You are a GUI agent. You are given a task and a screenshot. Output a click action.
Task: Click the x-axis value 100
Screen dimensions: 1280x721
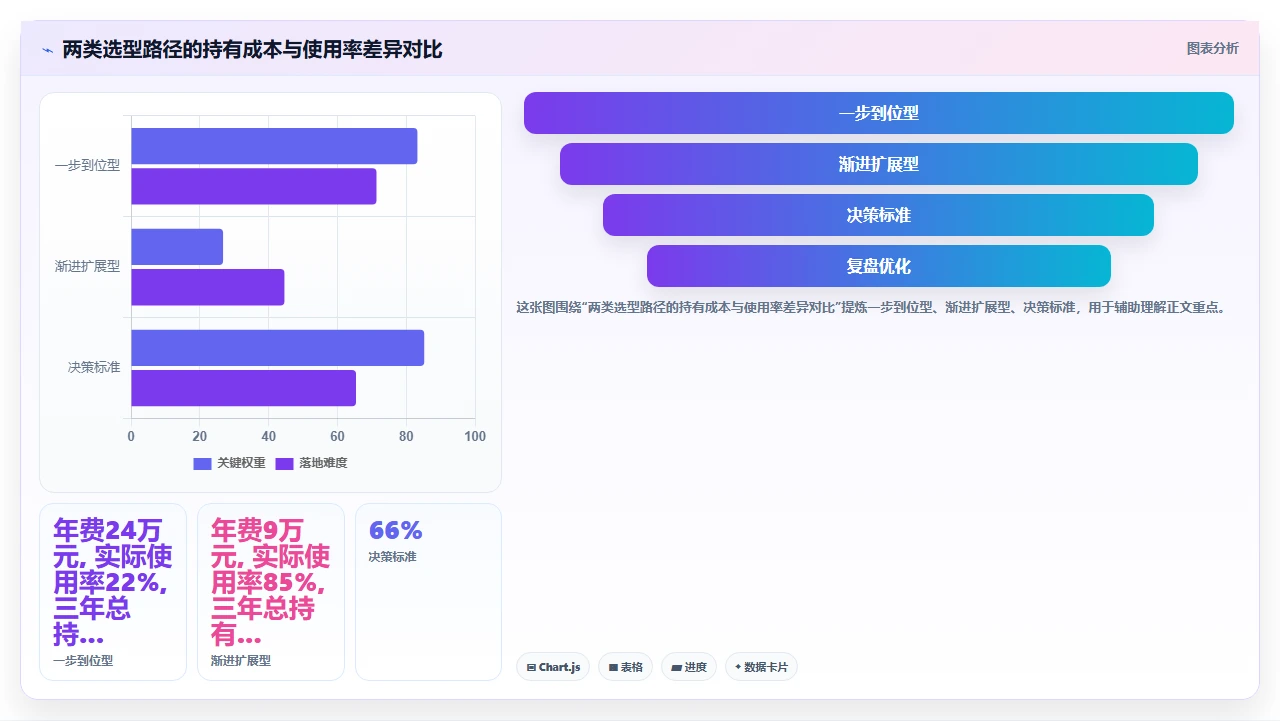tap(475, 436)
